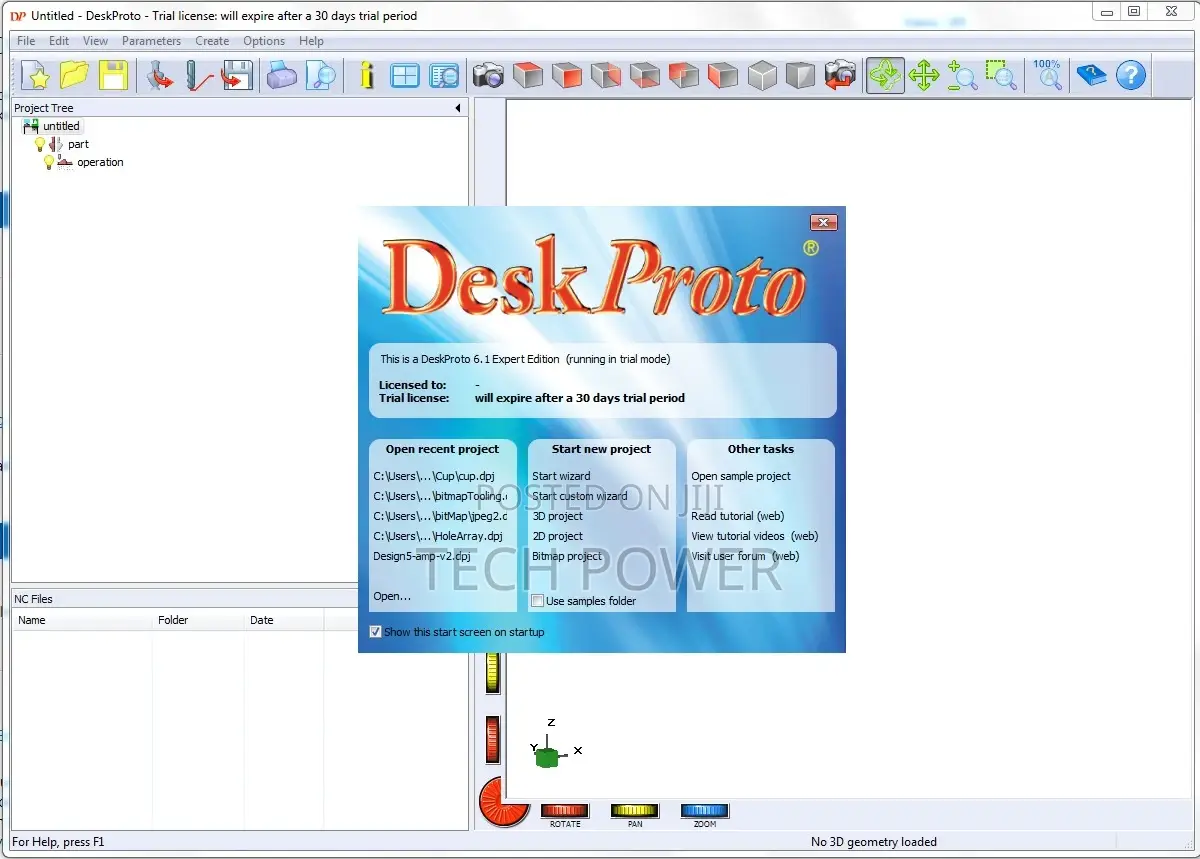Click the yellow PAN thumbwheel
The image size is (1200, 859).
635,811
